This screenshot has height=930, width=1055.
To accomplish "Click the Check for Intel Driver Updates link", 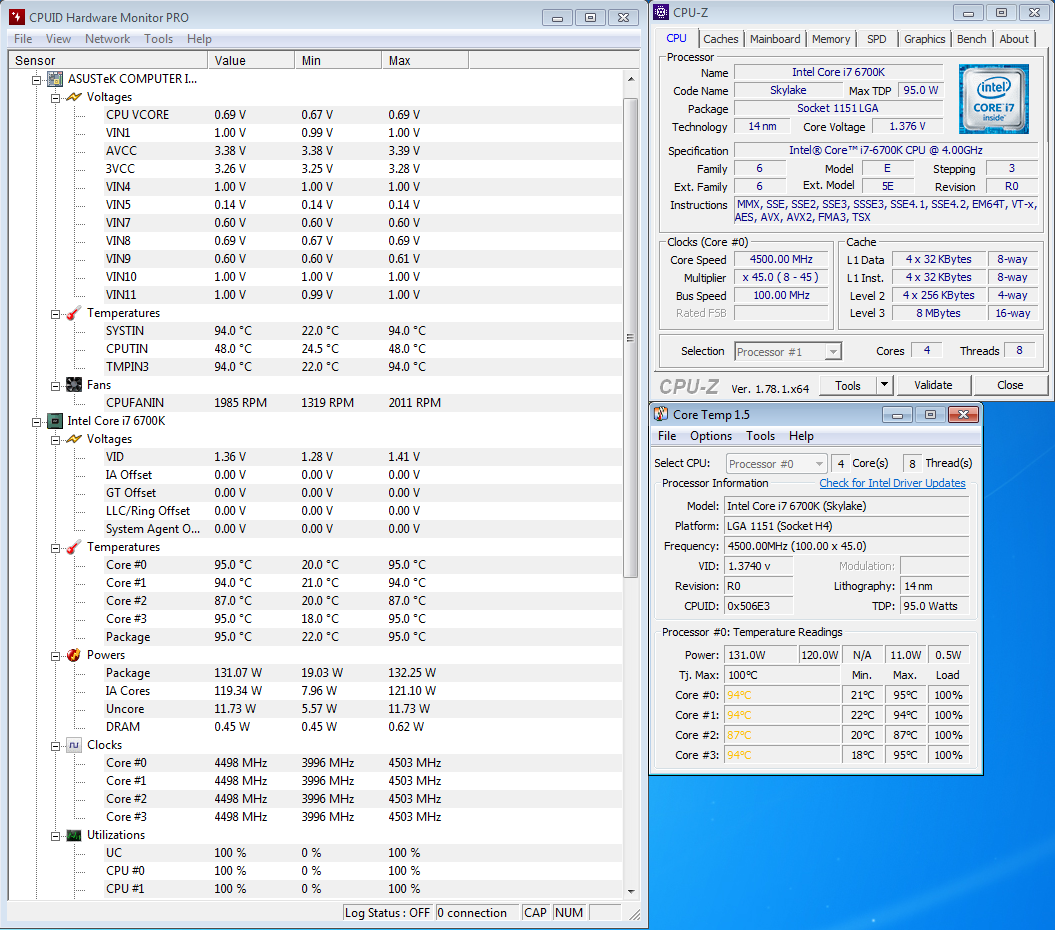I will pyautogui.click(x=892, y=483).
